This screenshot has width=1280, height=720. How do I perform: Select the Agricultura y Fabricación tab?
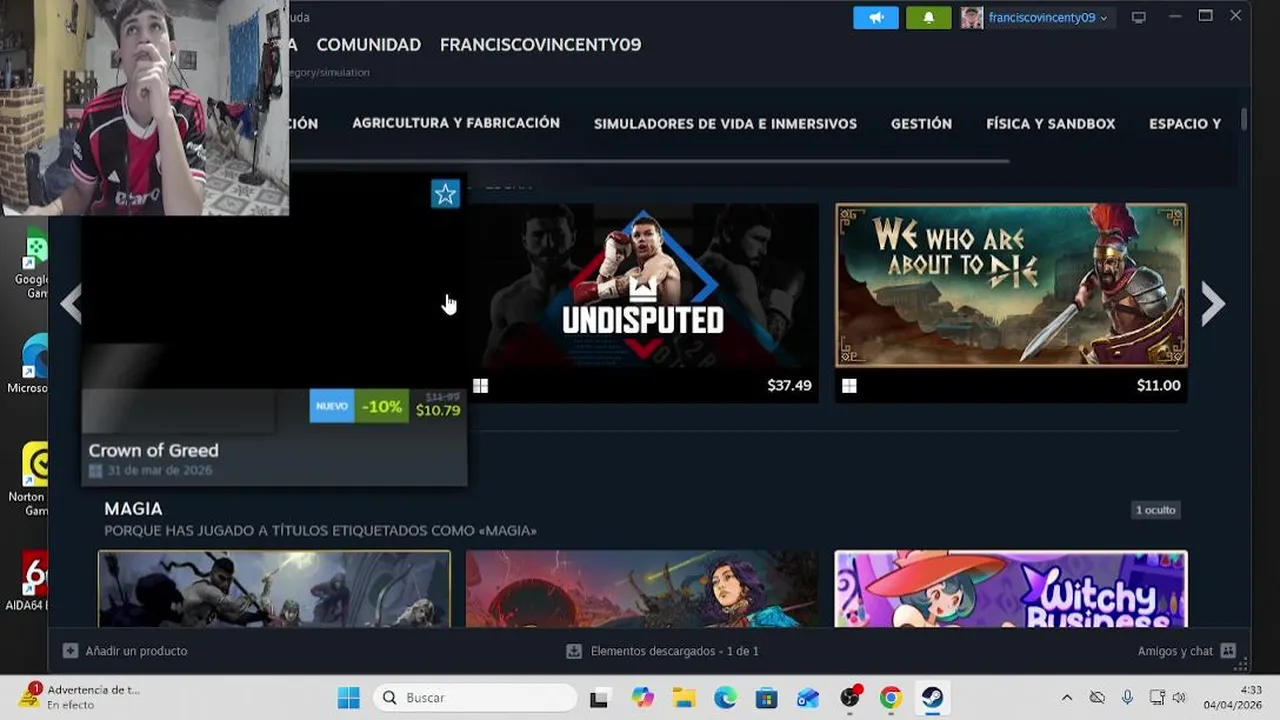pyautogui.click(x=456, y=123)
